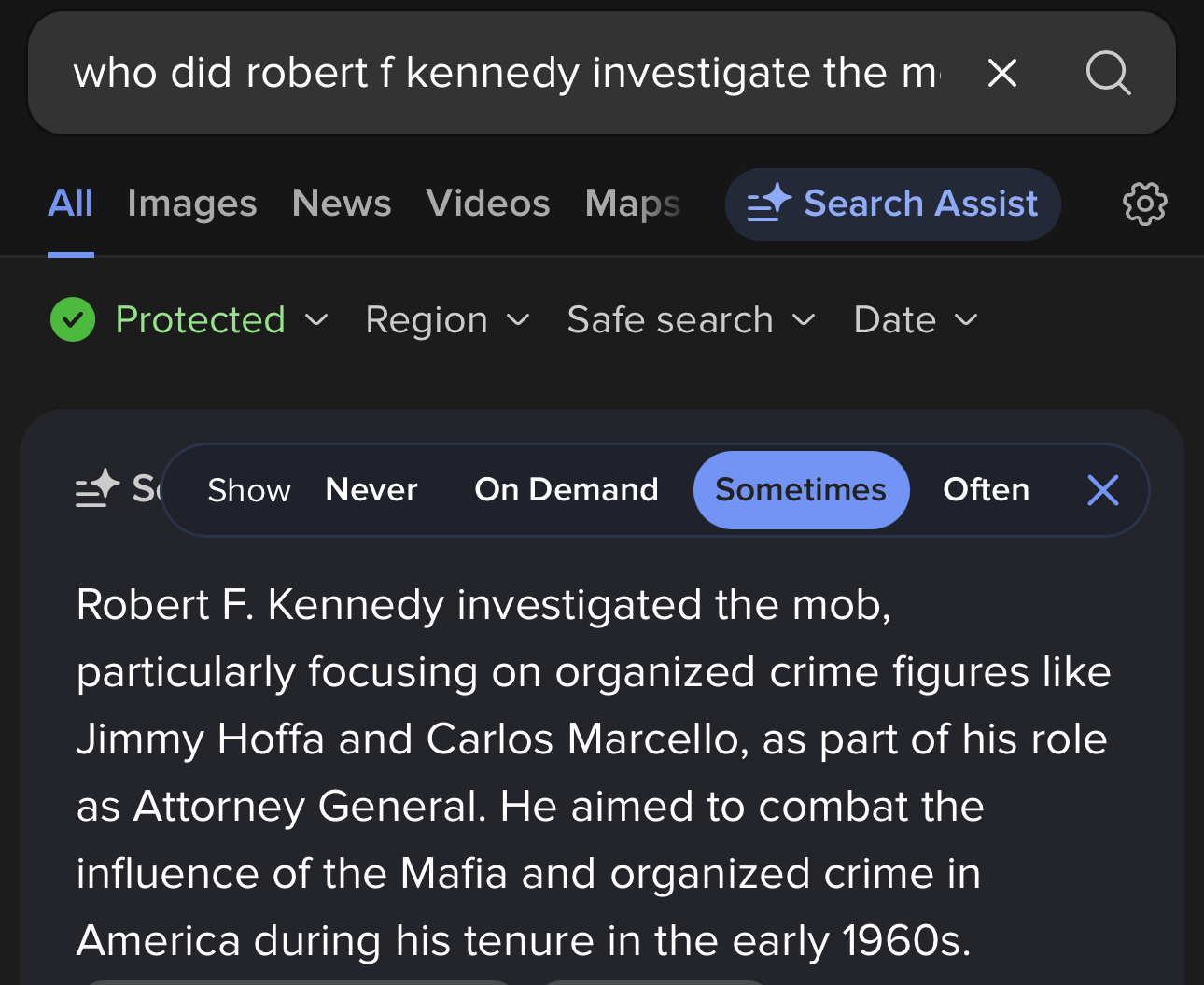The image size is (1204, 985).
Task: Open the Videos tab
Action: 487,204
